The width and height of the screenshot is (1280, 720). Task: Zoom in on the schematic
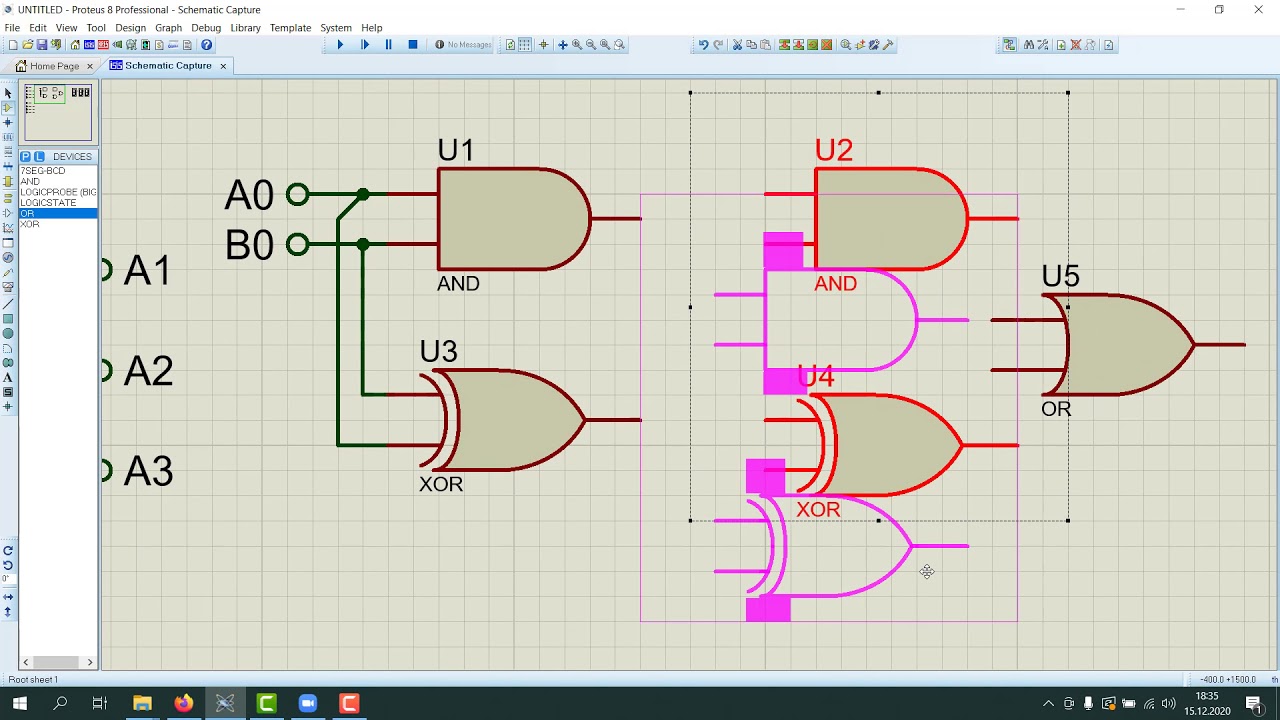pos(577,45)
